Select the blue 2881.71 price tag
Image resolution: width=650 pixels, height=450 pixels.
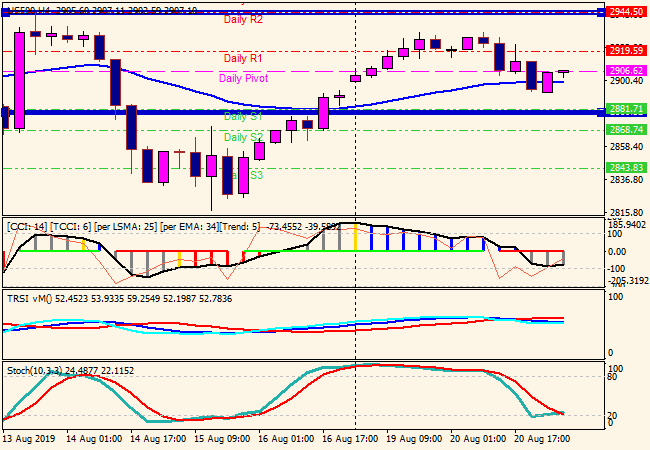coord(626,108)
